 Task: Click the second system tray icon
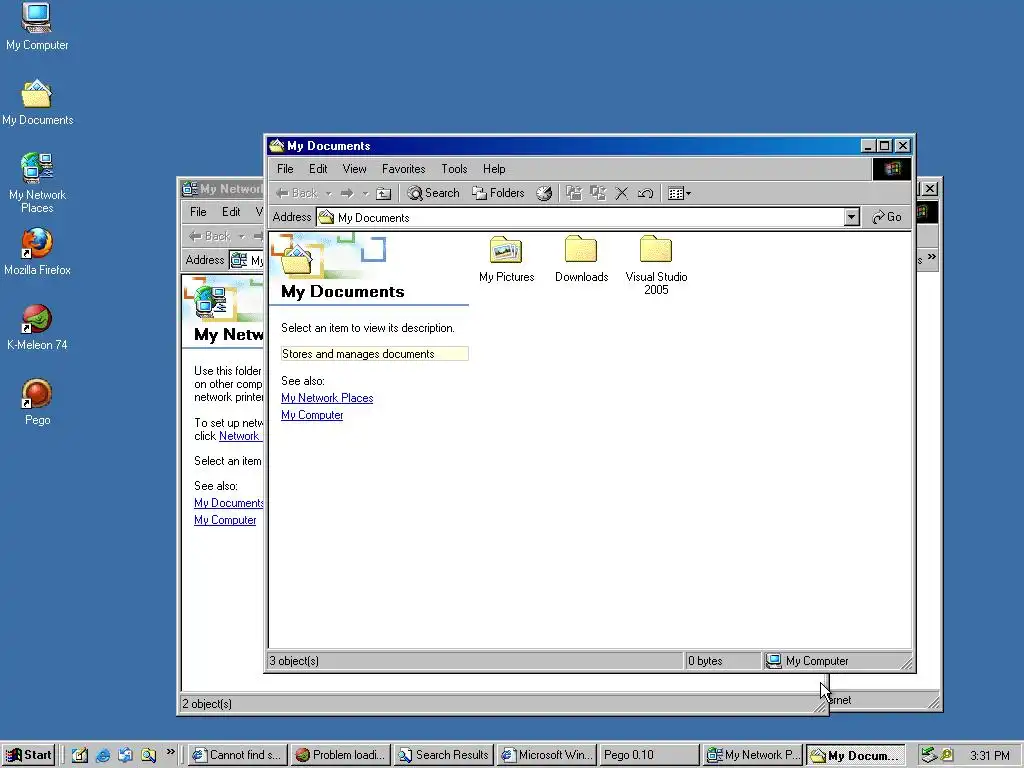point(946,756)
